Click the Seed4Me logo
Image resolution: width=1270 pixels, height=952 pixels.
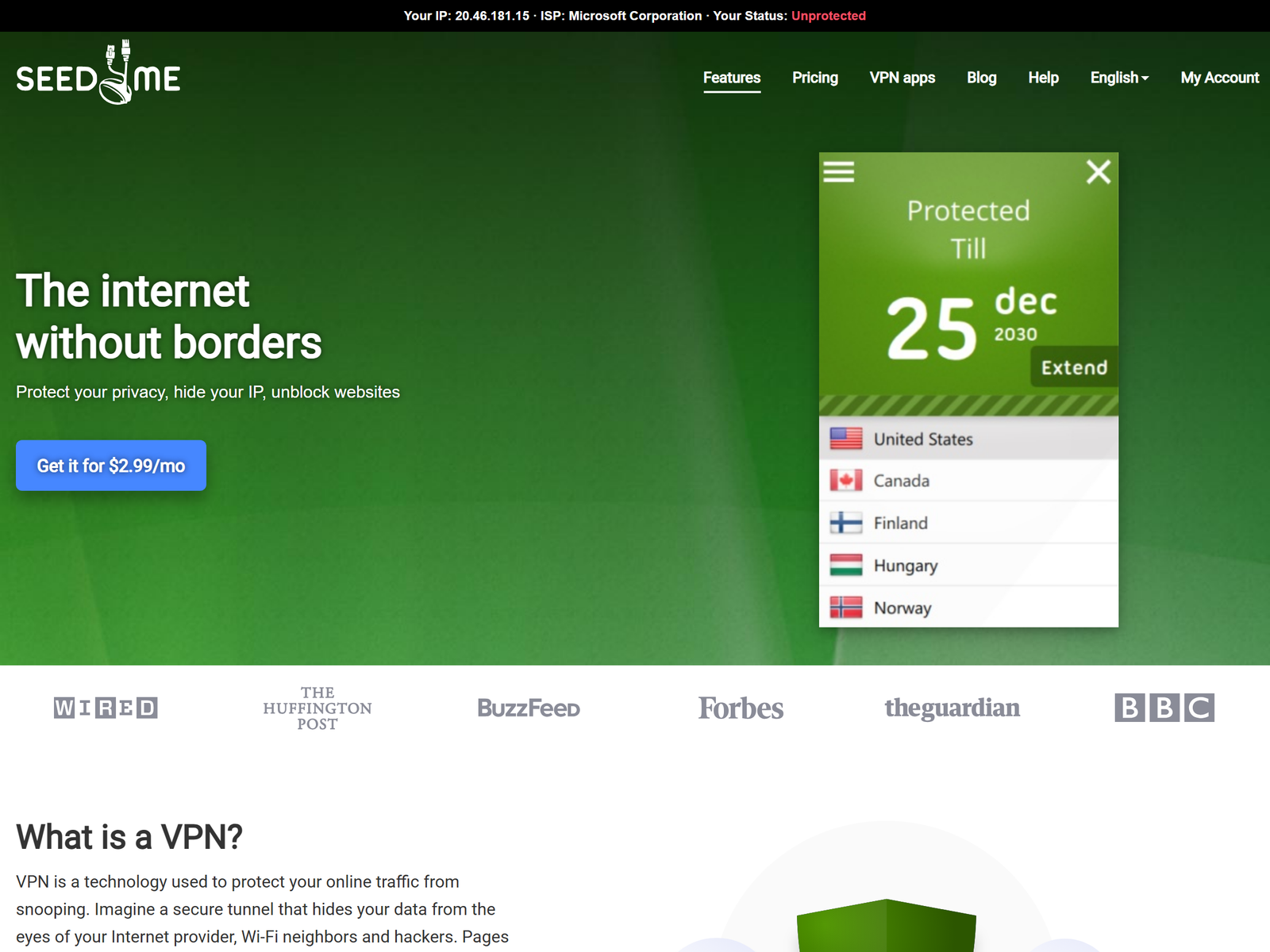point(98,73)
